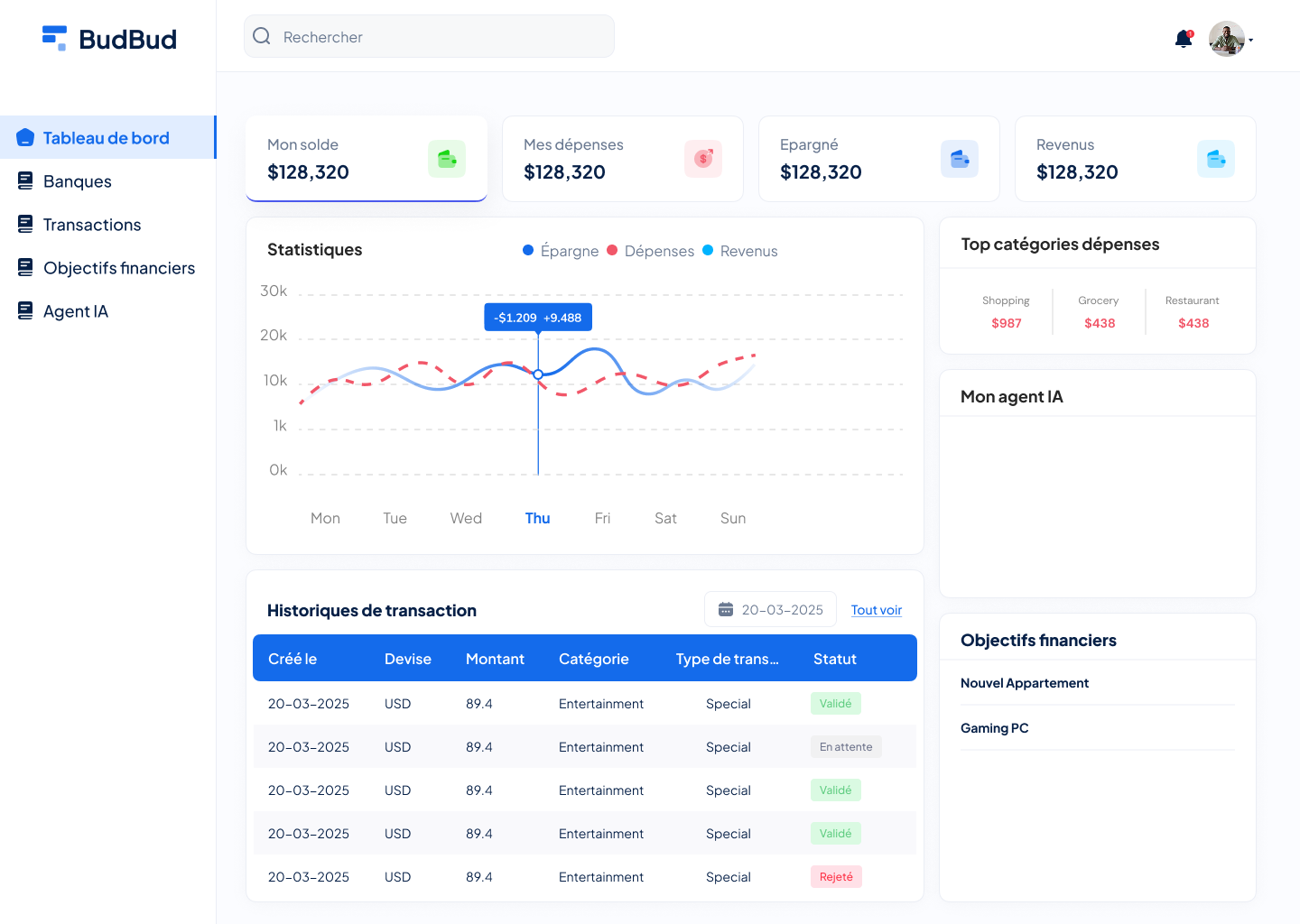Toggle the Revenus series in chart legend
This screenshot has height=924, width=1300.
click(740, 251)
